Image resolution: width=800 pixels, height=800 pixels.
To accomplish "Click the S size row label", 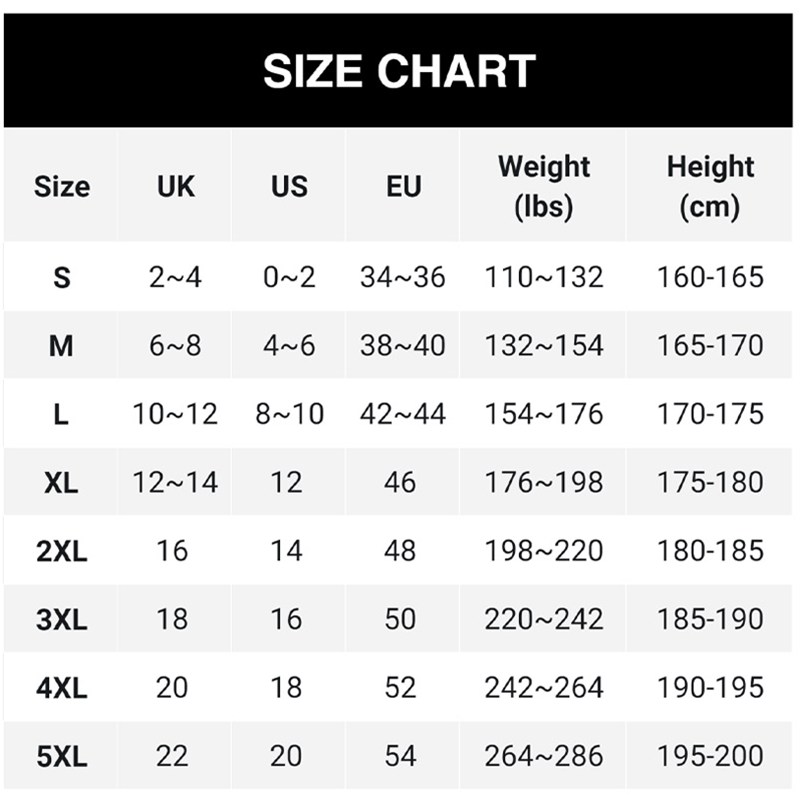I will tap(61, 277).
